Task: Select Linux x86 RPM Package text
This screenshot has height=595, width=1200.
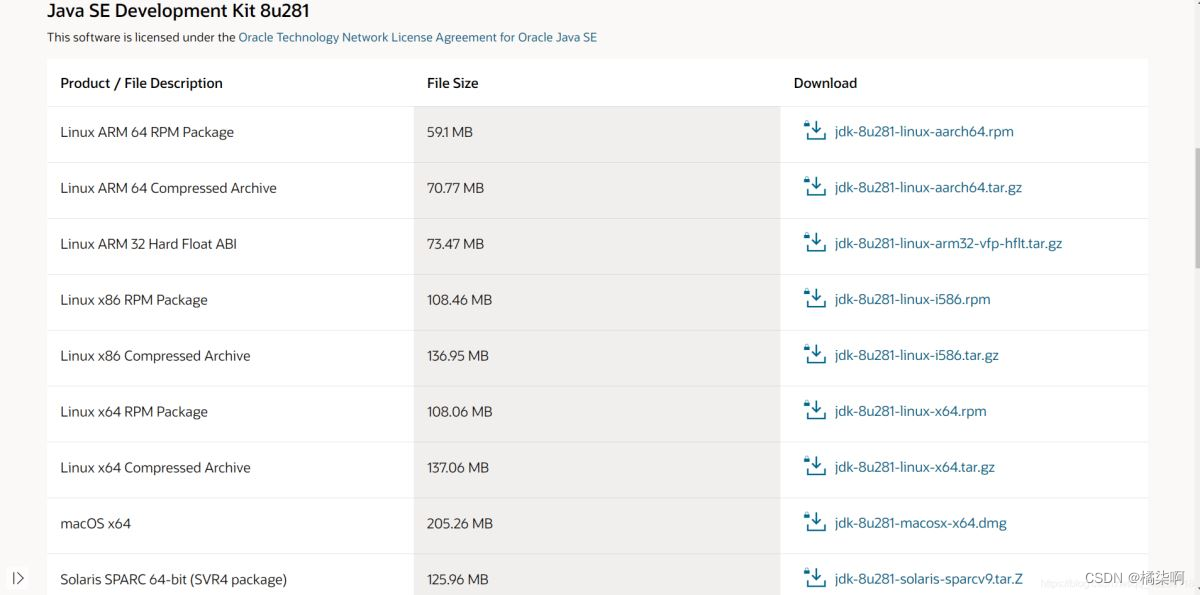Action: [134, 300]
